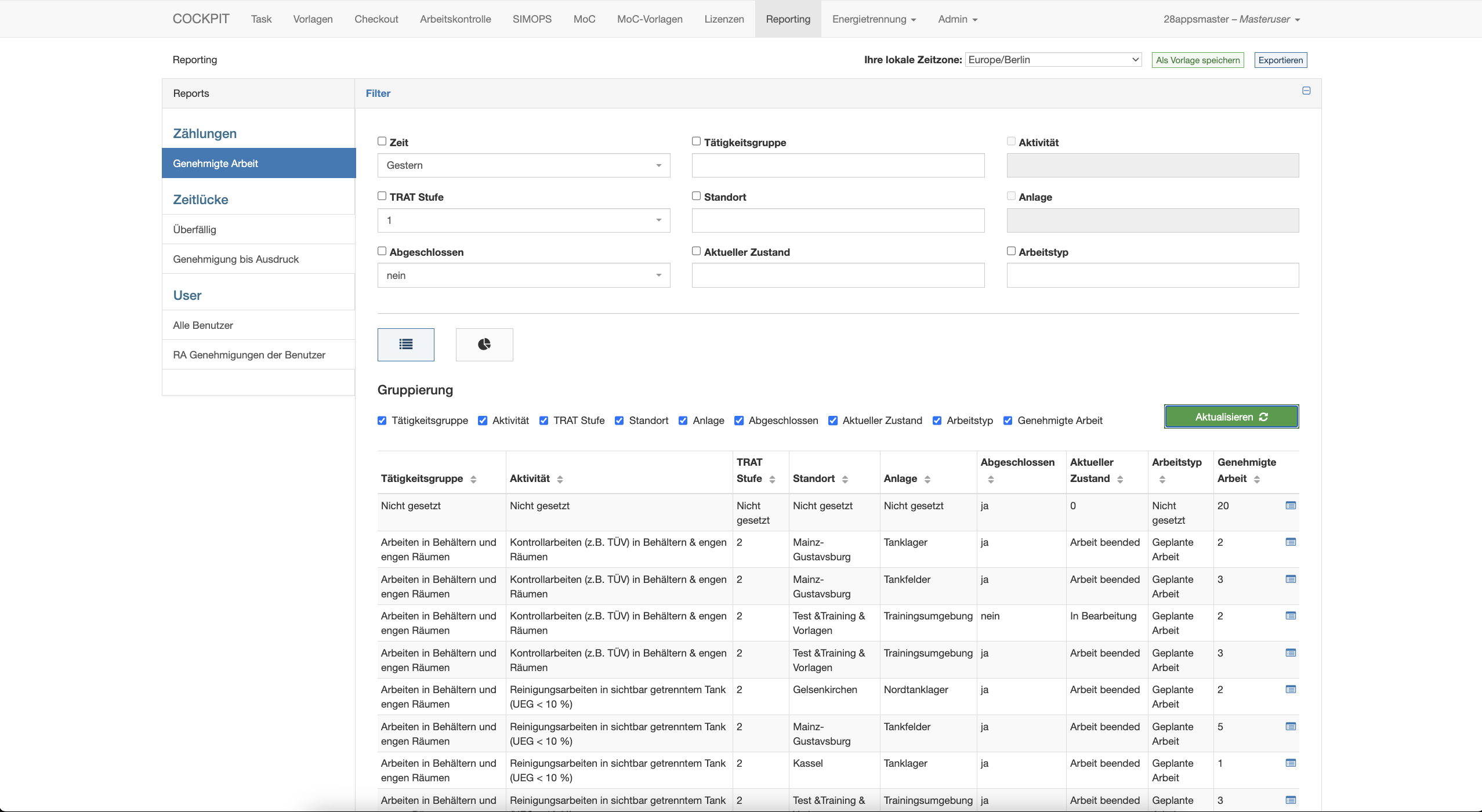The image size is (1482, 812).
Task: Open details icon for row with 20
Action: click(1291, 506)
